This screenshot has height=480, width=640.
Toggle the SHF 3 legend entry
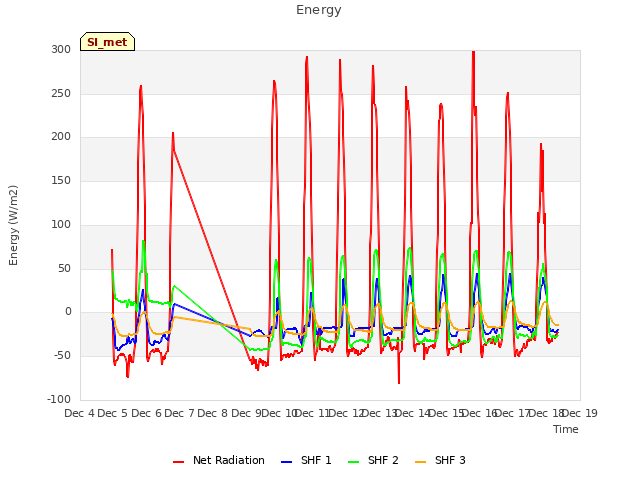click(440, 460)
